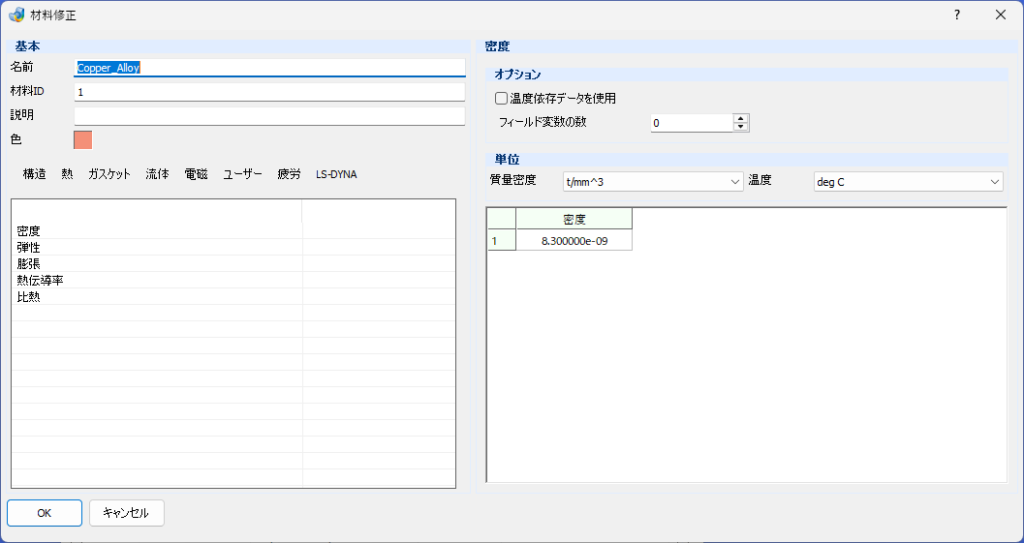Click the help question mark icon
1024x543 pixels.
pyautogui.click(x=957, y=15)
